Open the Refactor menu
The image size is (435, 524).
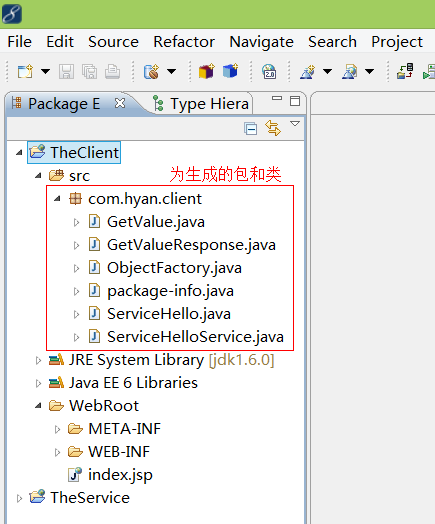point(184,42)
